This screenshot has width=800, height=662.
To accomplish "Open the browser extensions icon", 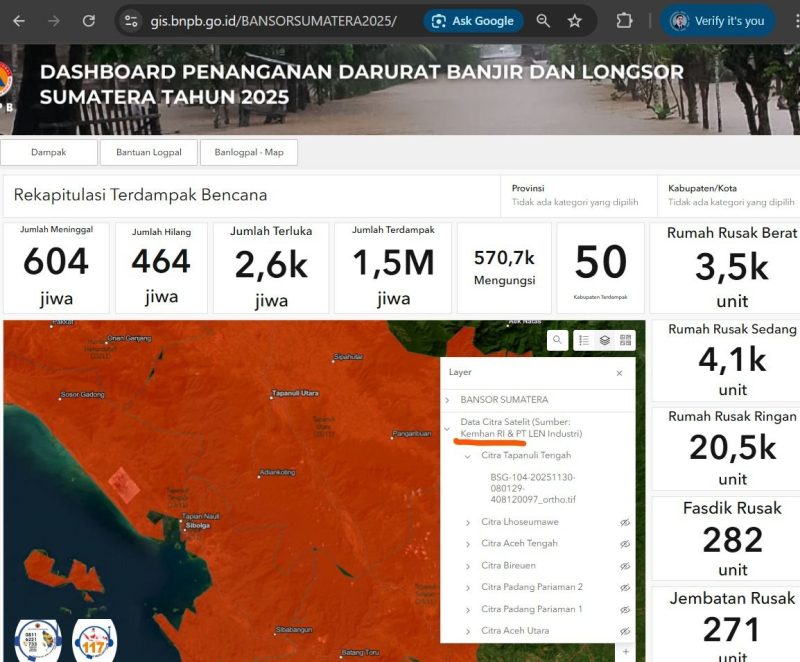I will (x=625, y=20).
